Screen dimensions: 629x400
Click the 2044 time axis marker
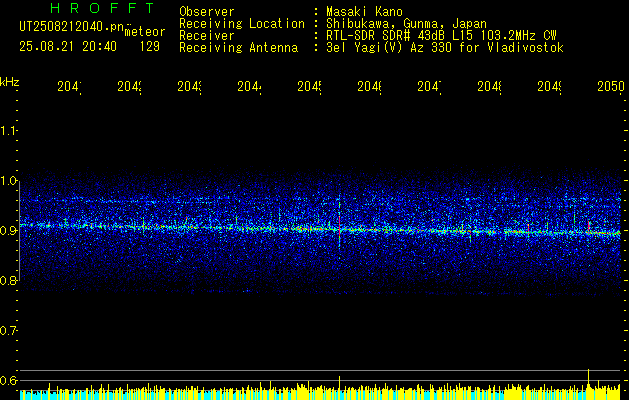point(249,86)
